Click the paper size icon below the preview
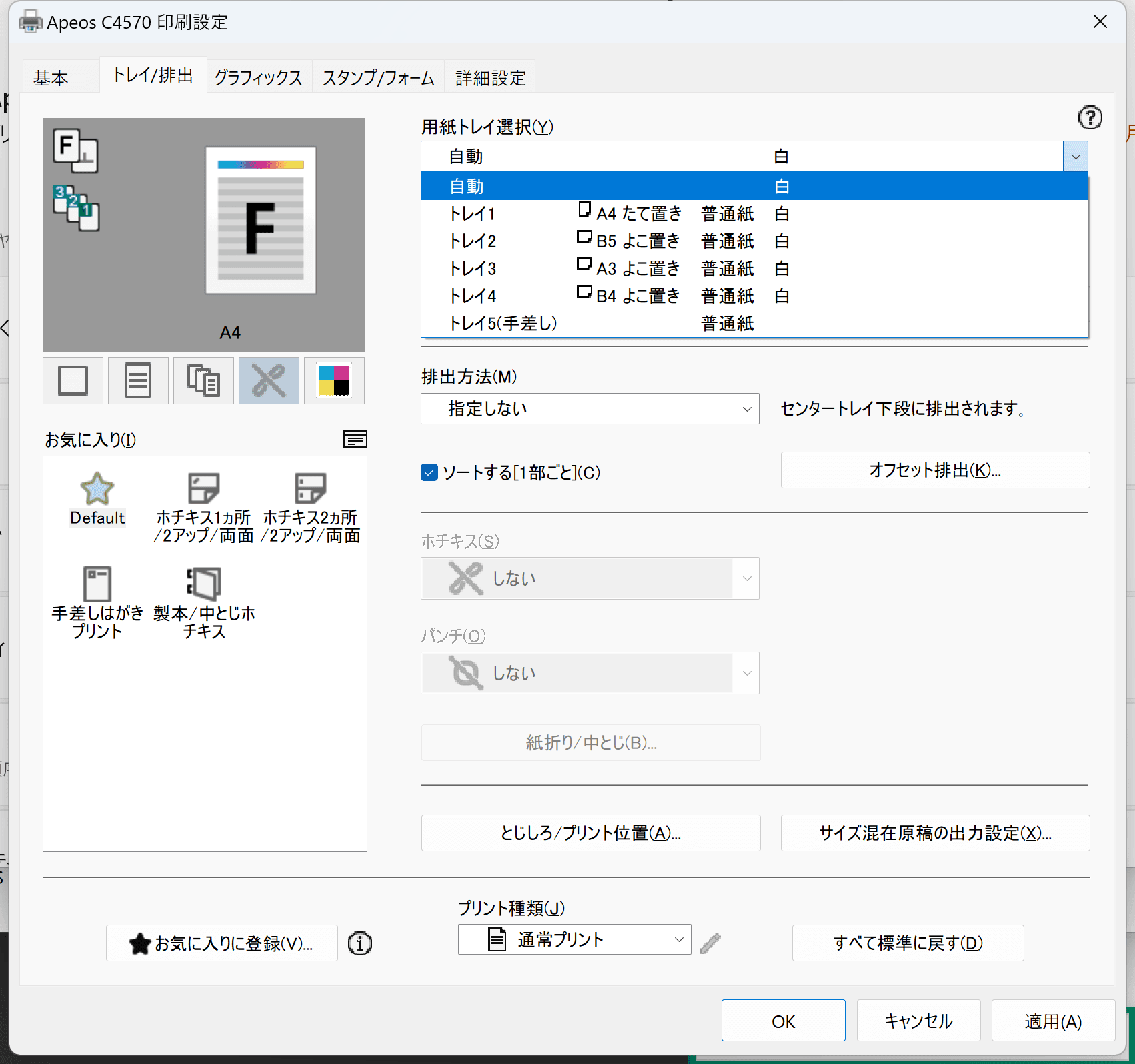 [x=73, y=381]
